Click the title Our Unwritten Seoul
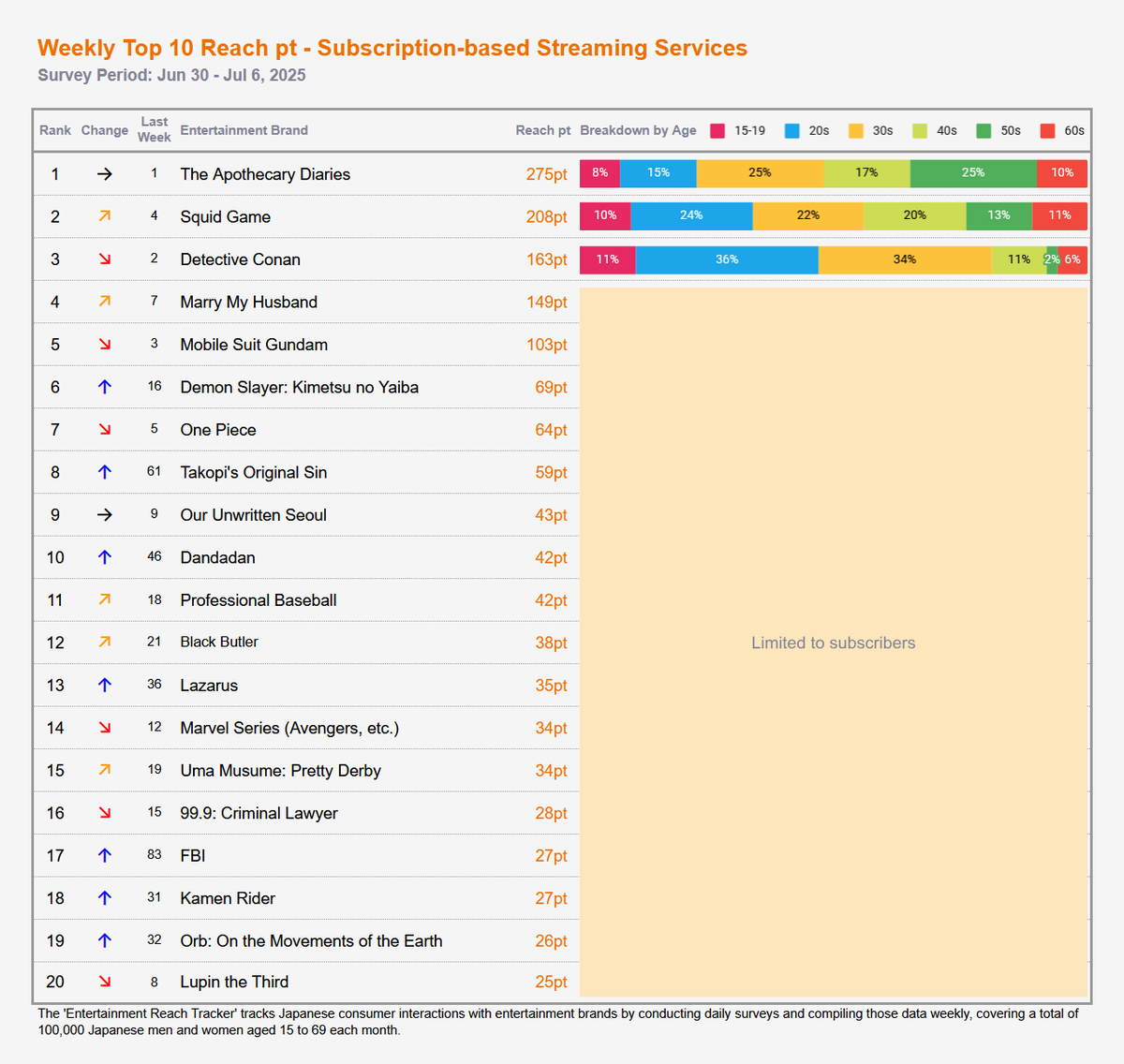 pos(254,515)
